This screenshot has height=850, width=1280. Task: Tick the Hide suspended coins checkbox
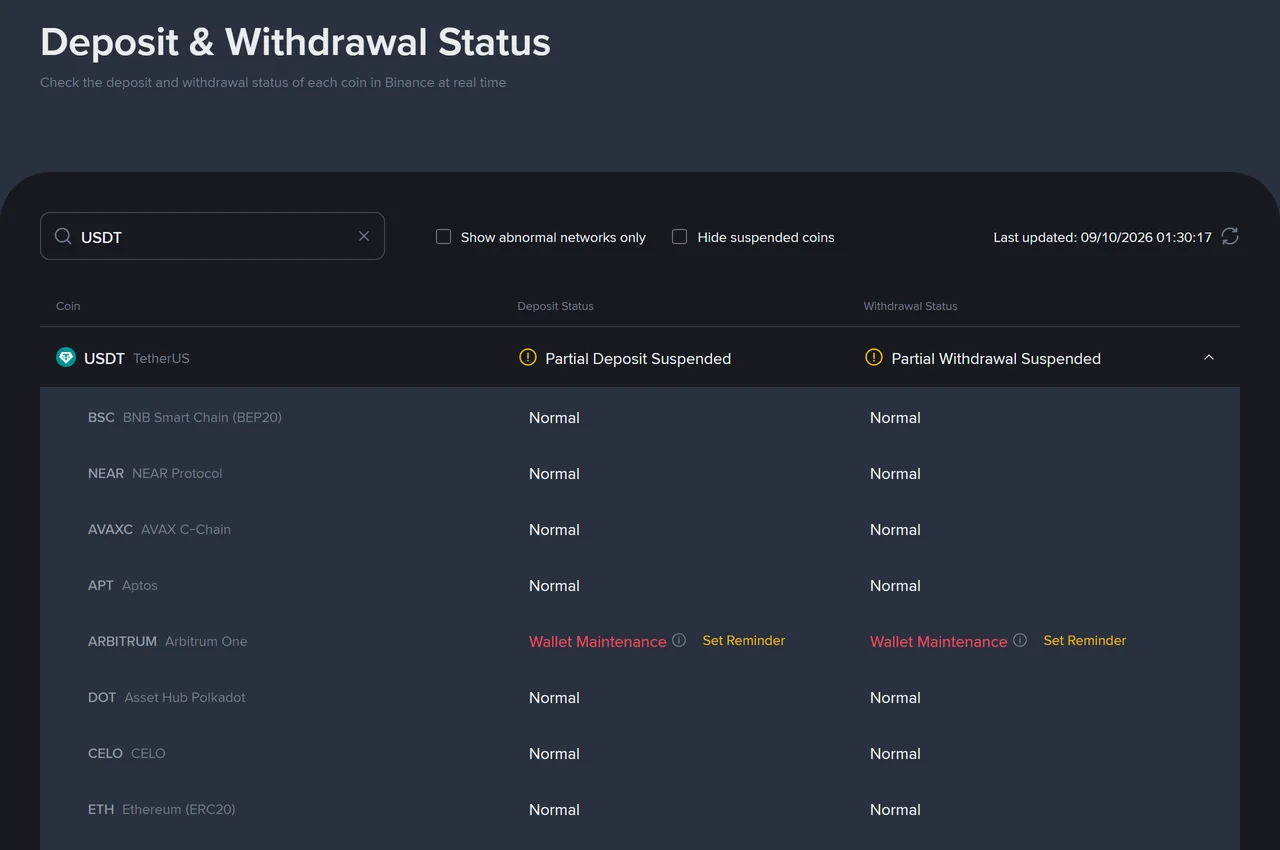click(679, 237)
